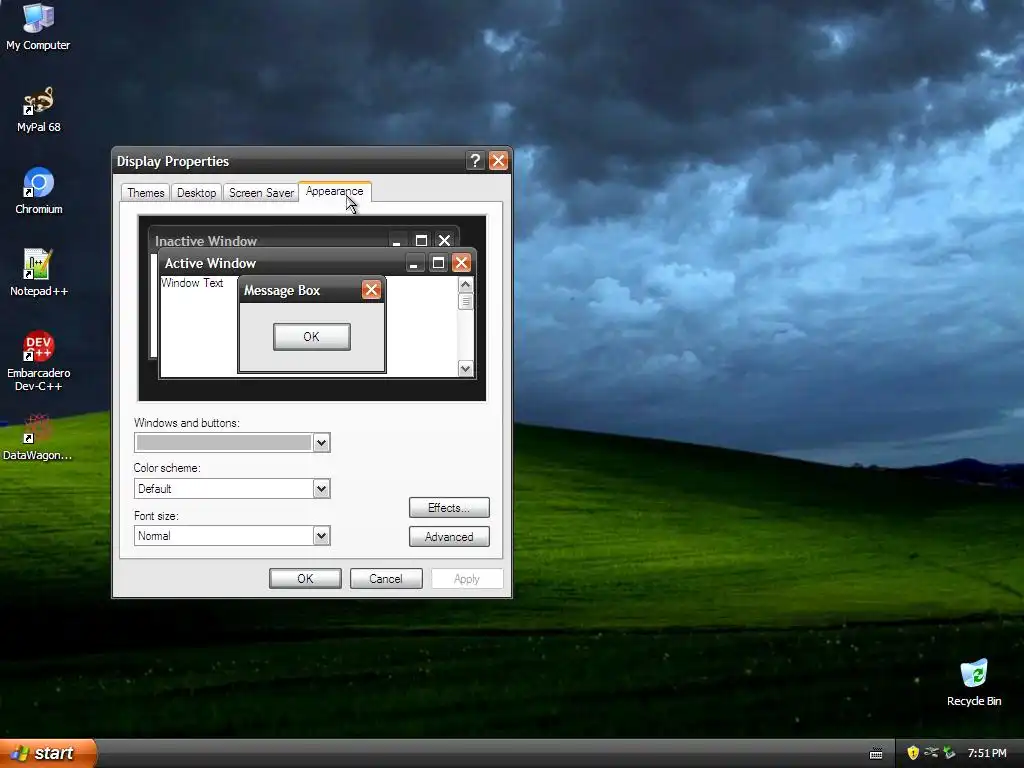The image size is (1024, 768).
Task: Click the yellow security shield tray icon
Action: [912, 753]
